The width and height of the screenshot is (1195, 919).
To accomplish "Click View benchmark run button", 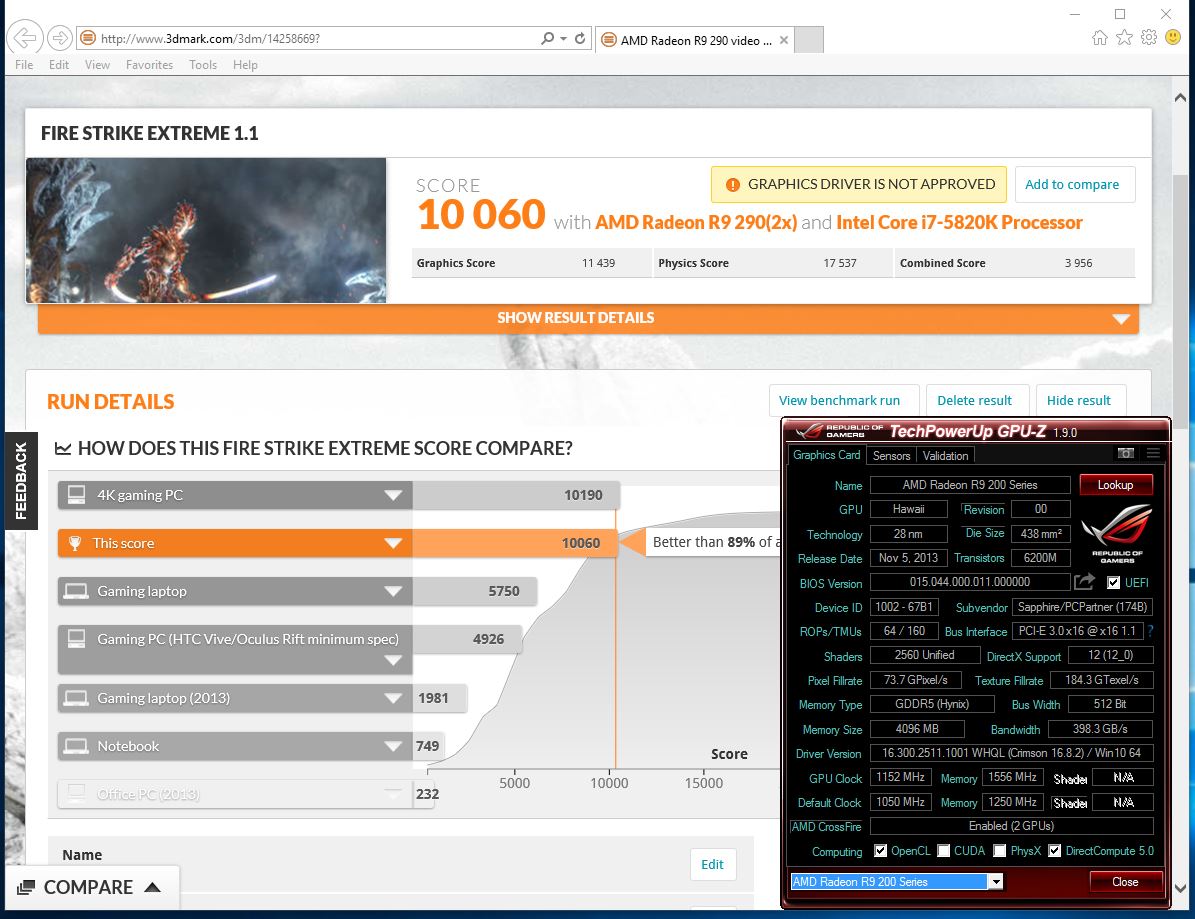I will tap(844, 401).
